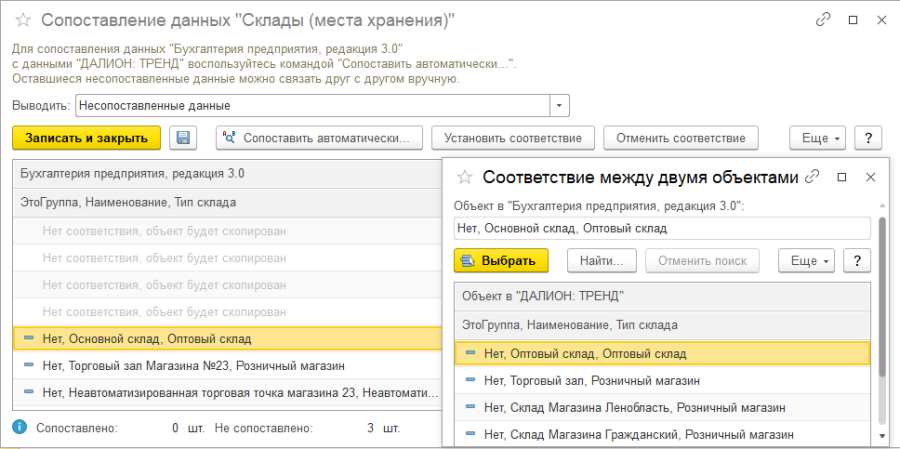This screenshot has height=449, width=900.
Task: Select 'Нет, Торговый зал, Розничный магазин' row
Action: tap(662, 380)
